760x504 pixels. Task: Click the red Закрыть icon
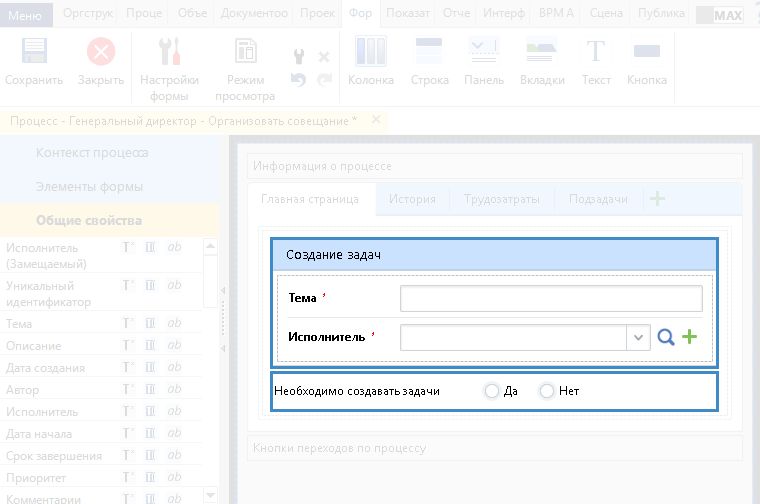click(x=101, y=51)
